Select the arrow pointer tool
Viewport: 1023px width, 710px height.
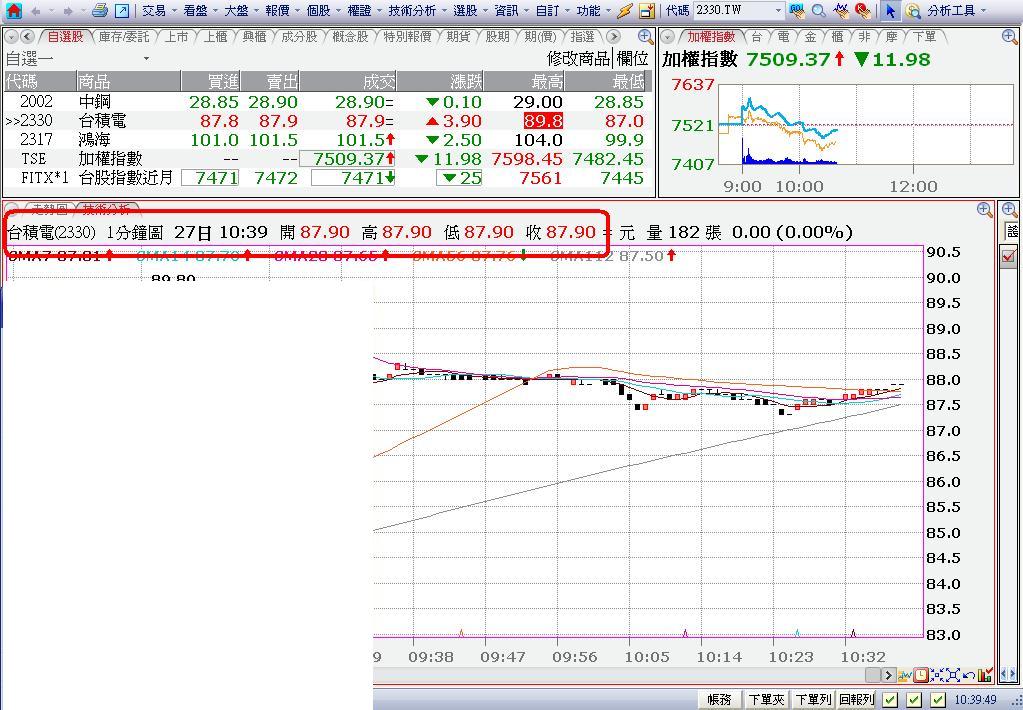click(890, 10)
